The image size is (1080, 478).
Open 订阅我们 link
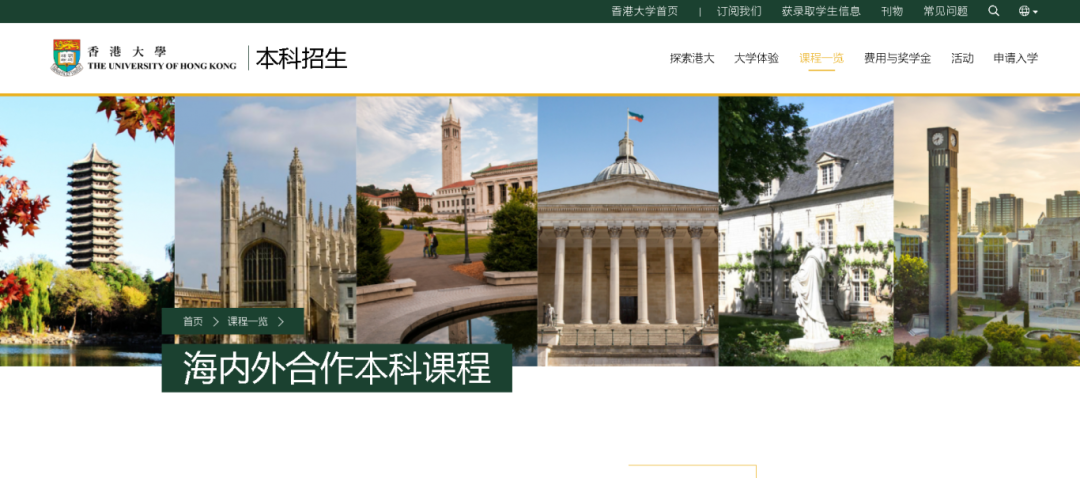pyautogui.click(x=739, y=11)
